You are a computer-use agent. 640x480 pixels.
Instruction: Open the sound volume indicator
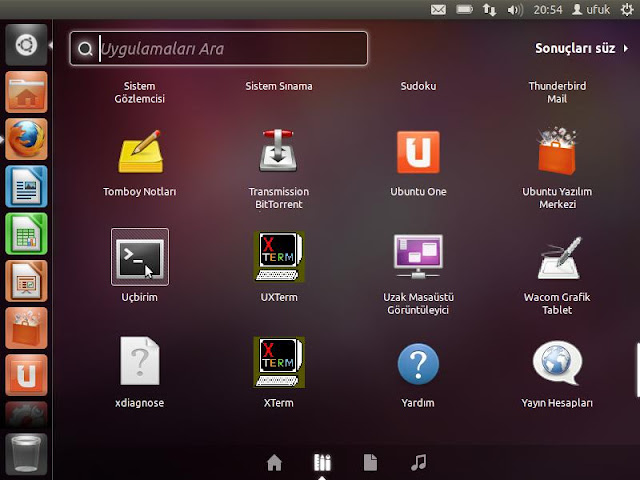click(515, 9)
